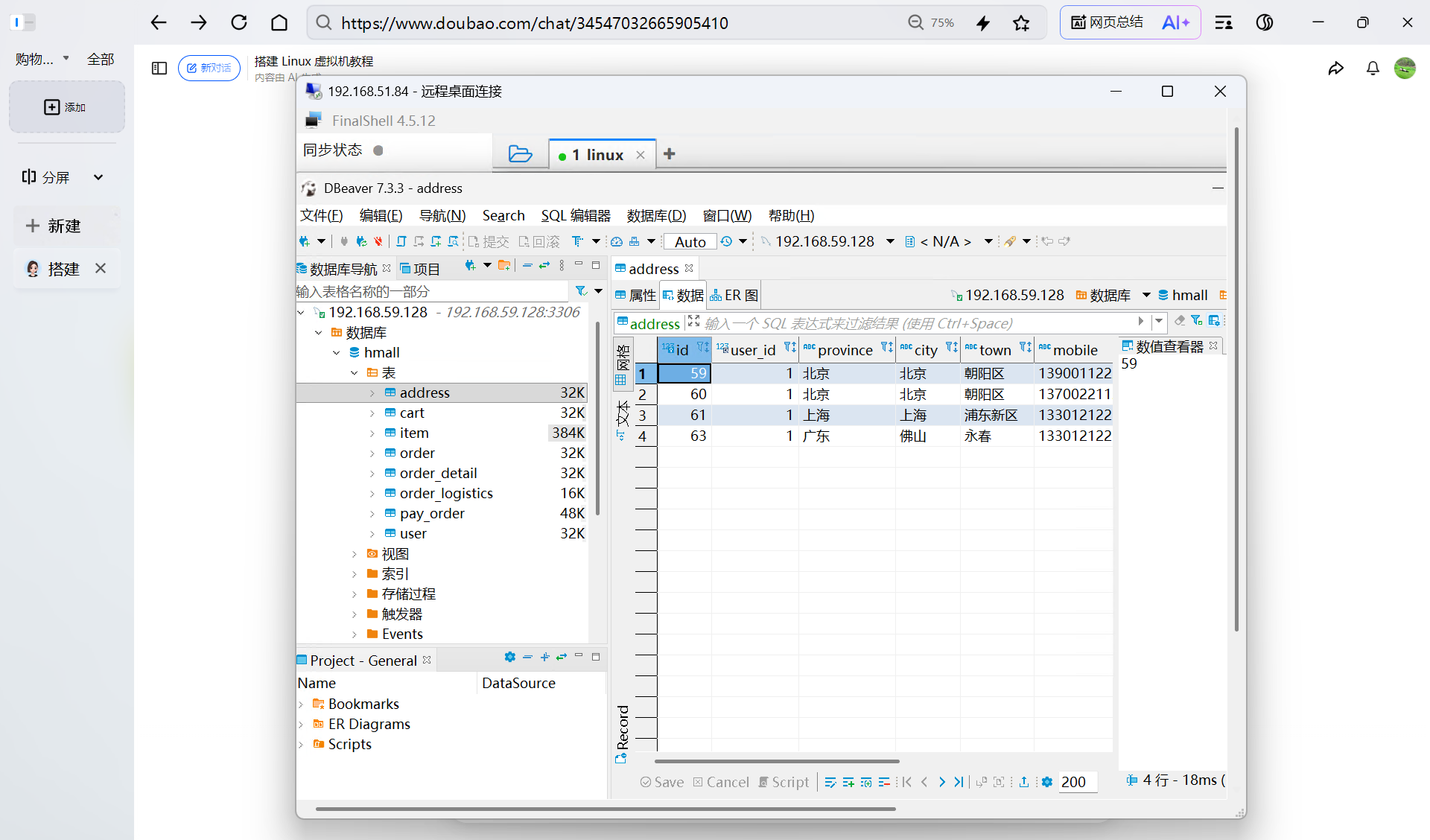
Task: Click link with editor arrows in navigator
Action: point(544,266)
